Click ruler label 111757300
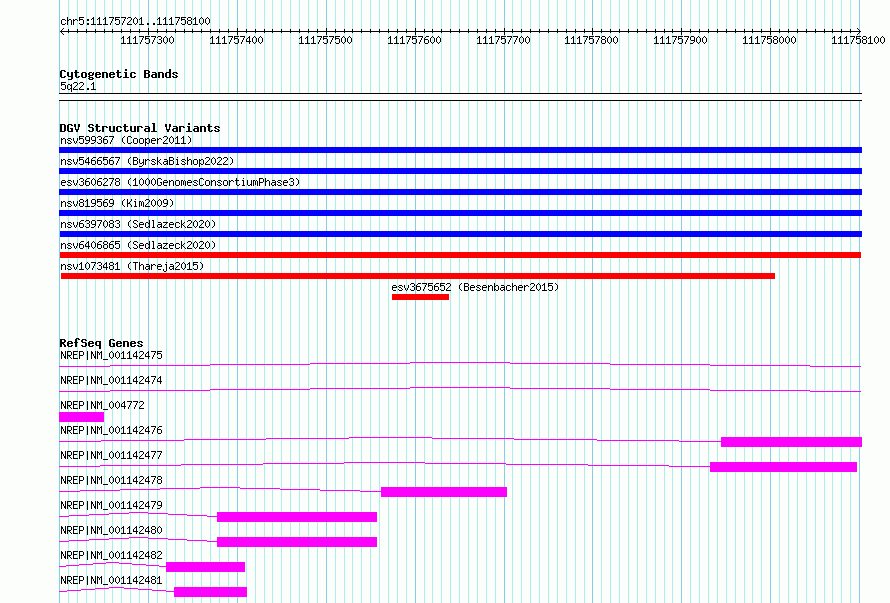Viewport: 890px width, 603px height. tap(148, 40)
